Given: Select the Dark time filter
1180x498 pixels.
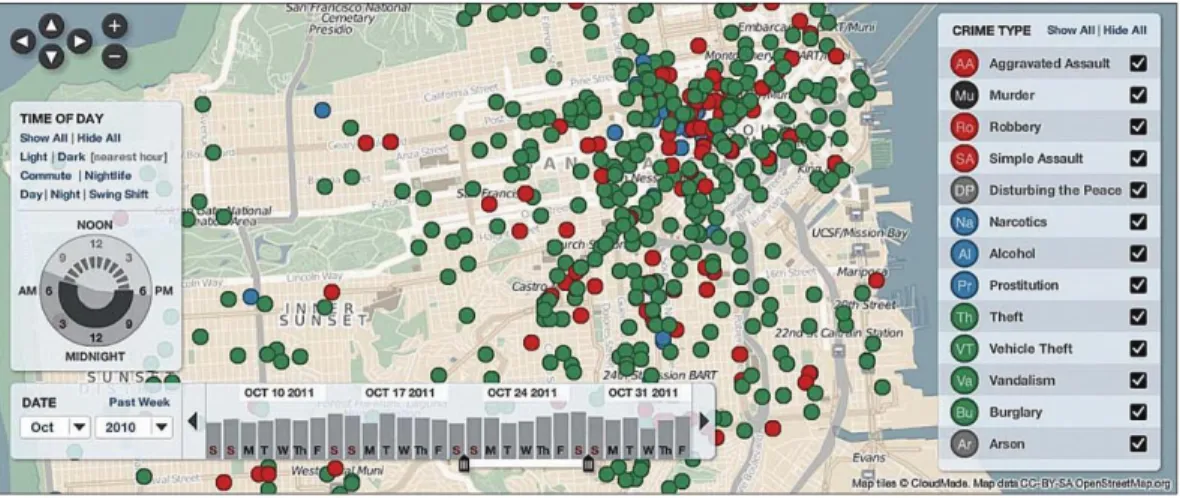Looking at the screenshot, I should [71, 156].
